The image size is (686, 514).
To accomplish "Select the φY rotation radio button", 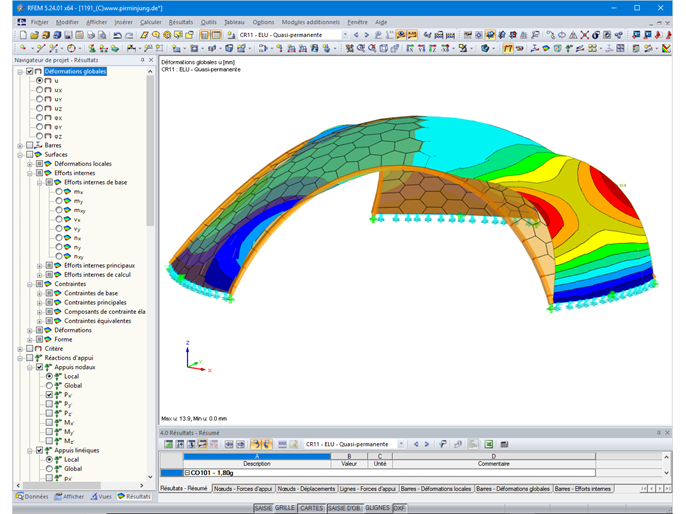I will point(39,127).
